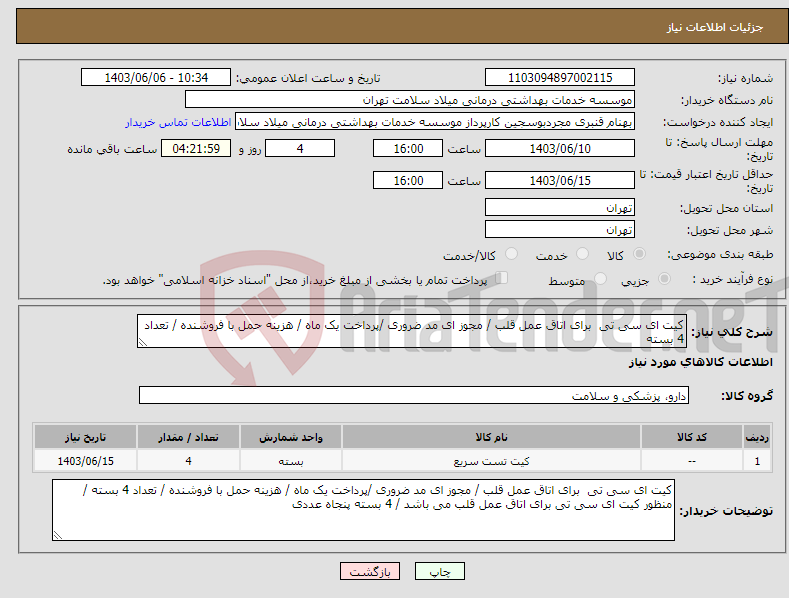Select the خدمت radio button
The height and width of the screenshot is (598, 789).
pyautogui.click(x=582, y=254)
